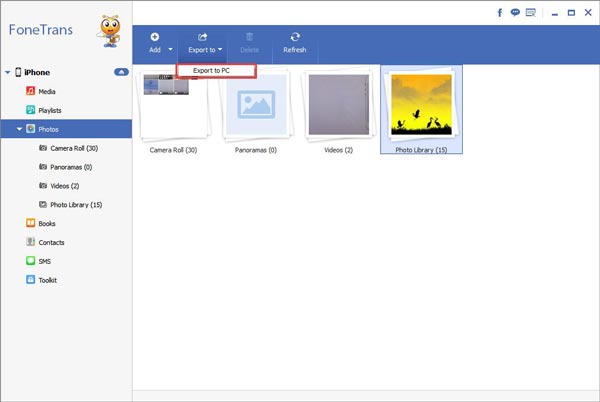Click the Contacts icon
This screenshot has height=402, width=600.
(x=30, y=242)
